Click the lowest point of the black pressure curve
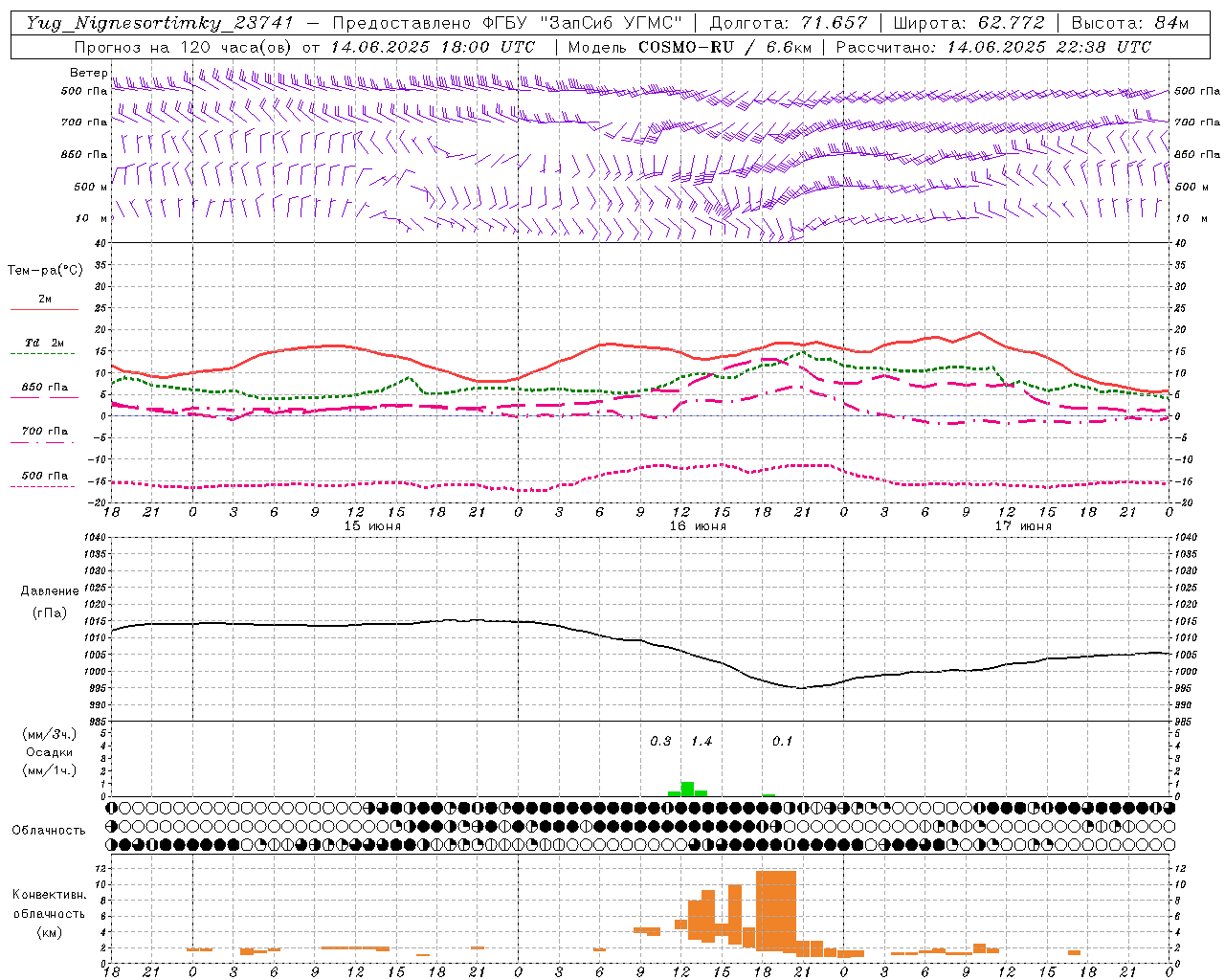Viewport: 1225px width, 980px height. [x=801, y=687]
